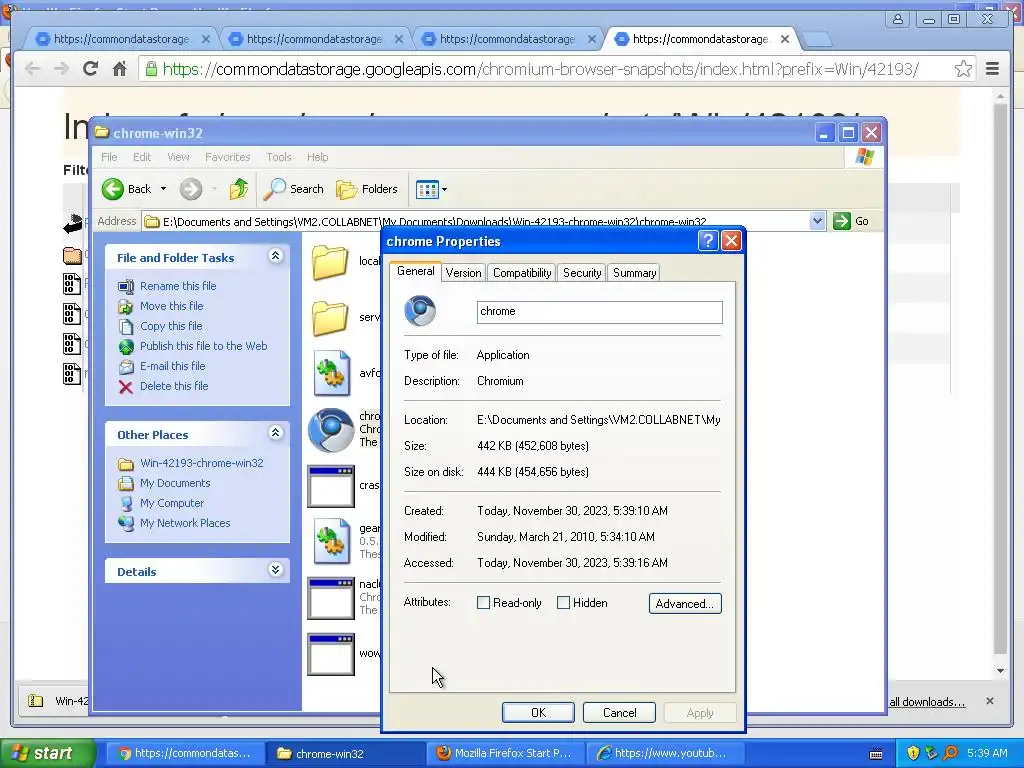Click the Chromium icon in Properties dialog
The image size is (1024, 768).
(x=420, y=311)
